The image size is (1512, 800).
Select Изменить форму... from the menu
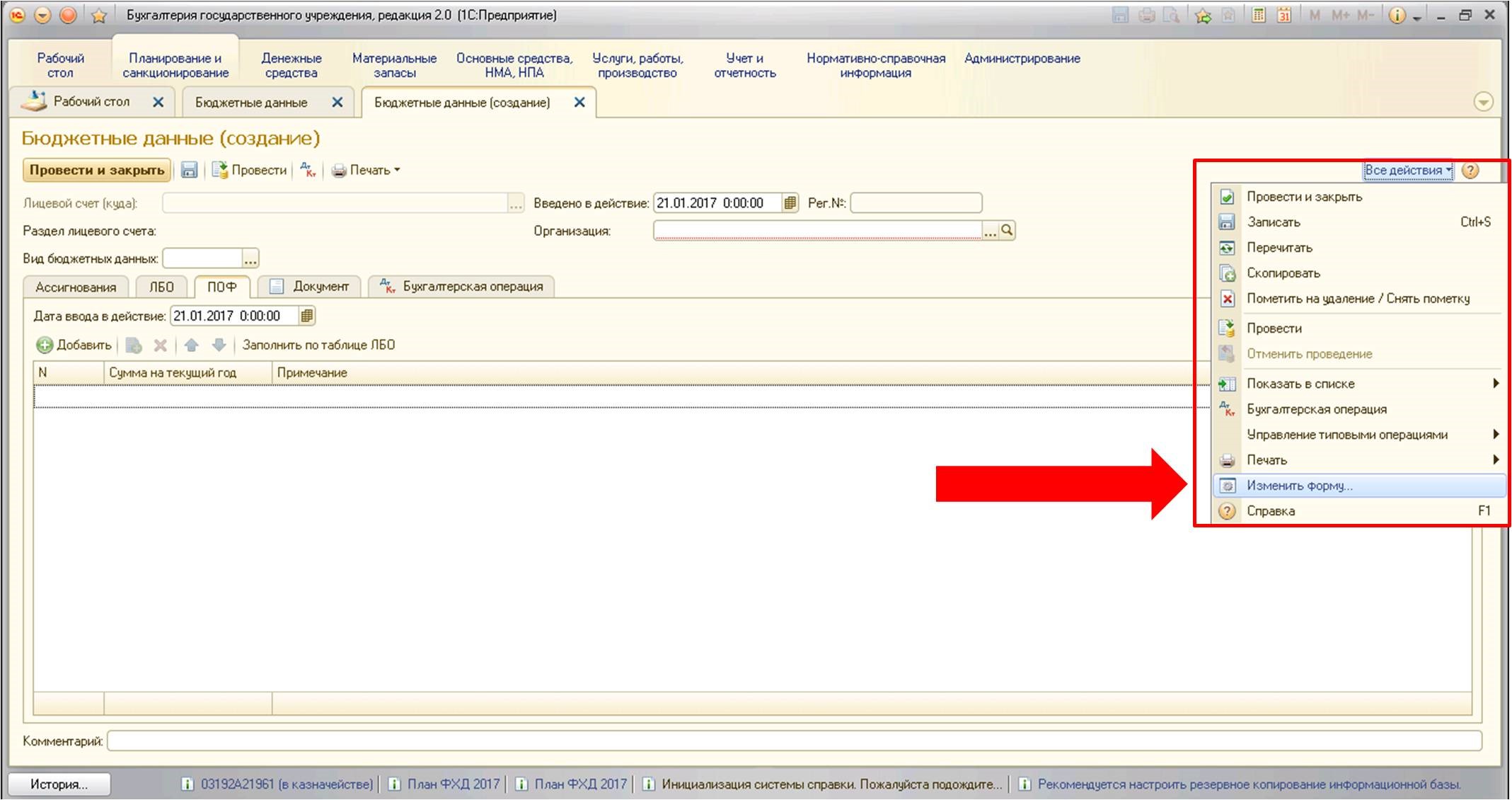pyautogui.click(x=1299, y=486)
